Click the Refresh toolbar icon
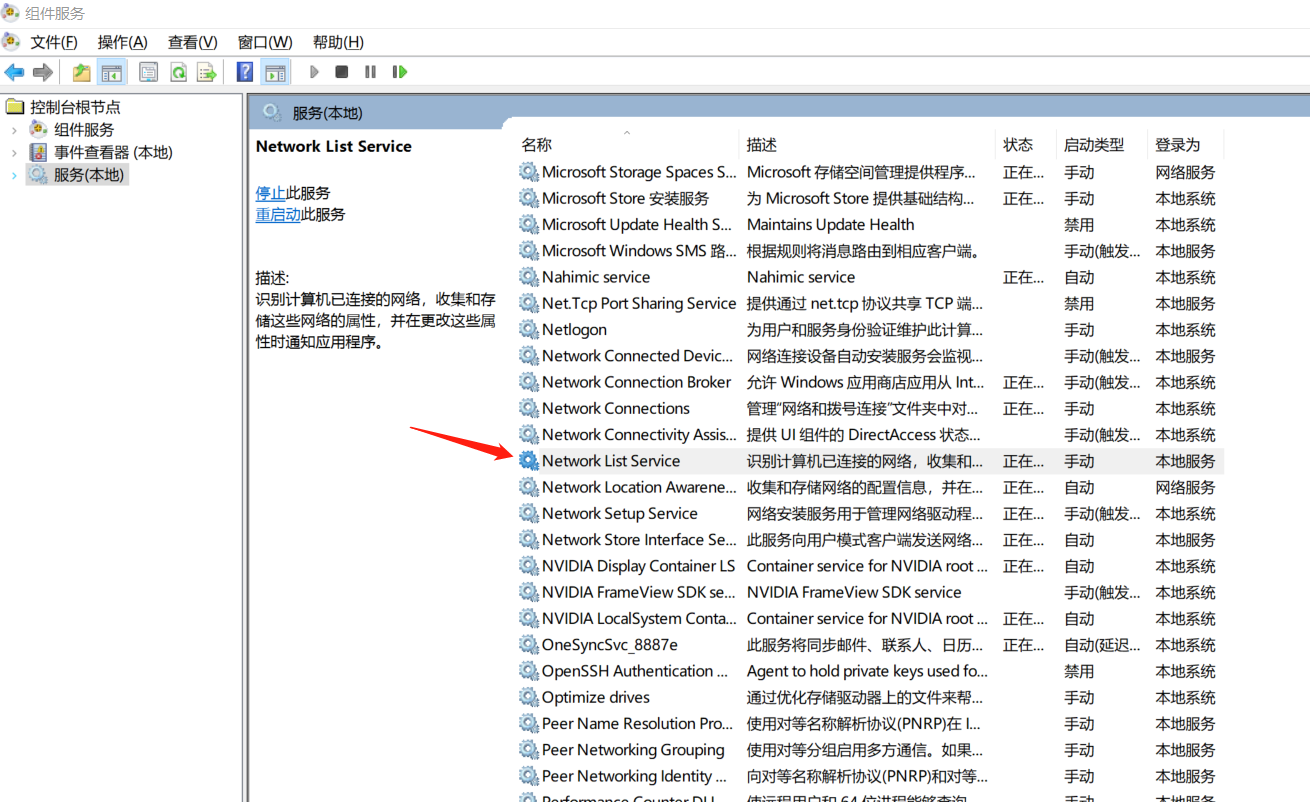 pos(178,72)
